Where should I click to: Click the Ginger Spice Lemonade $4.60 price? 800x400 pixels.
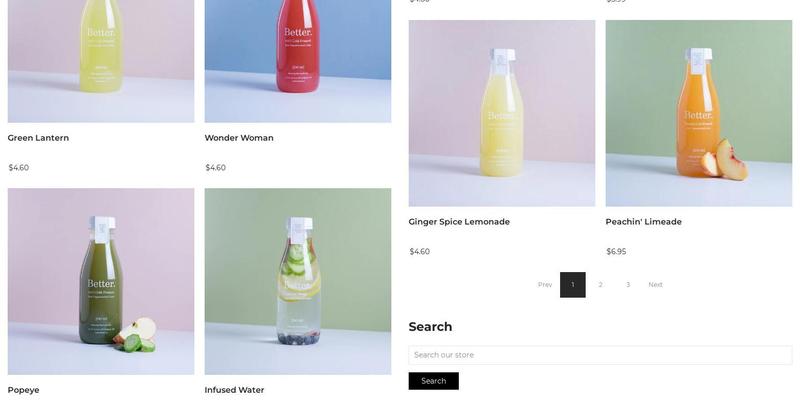[419, 252]
